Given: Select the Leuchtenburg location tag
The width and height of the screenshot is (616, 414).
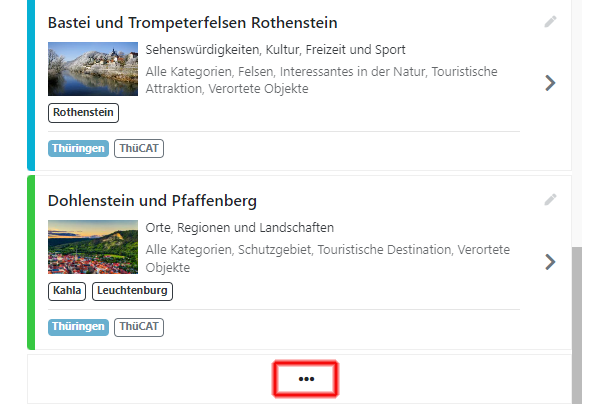Looking at the screenshot, I should click(132, 291).
